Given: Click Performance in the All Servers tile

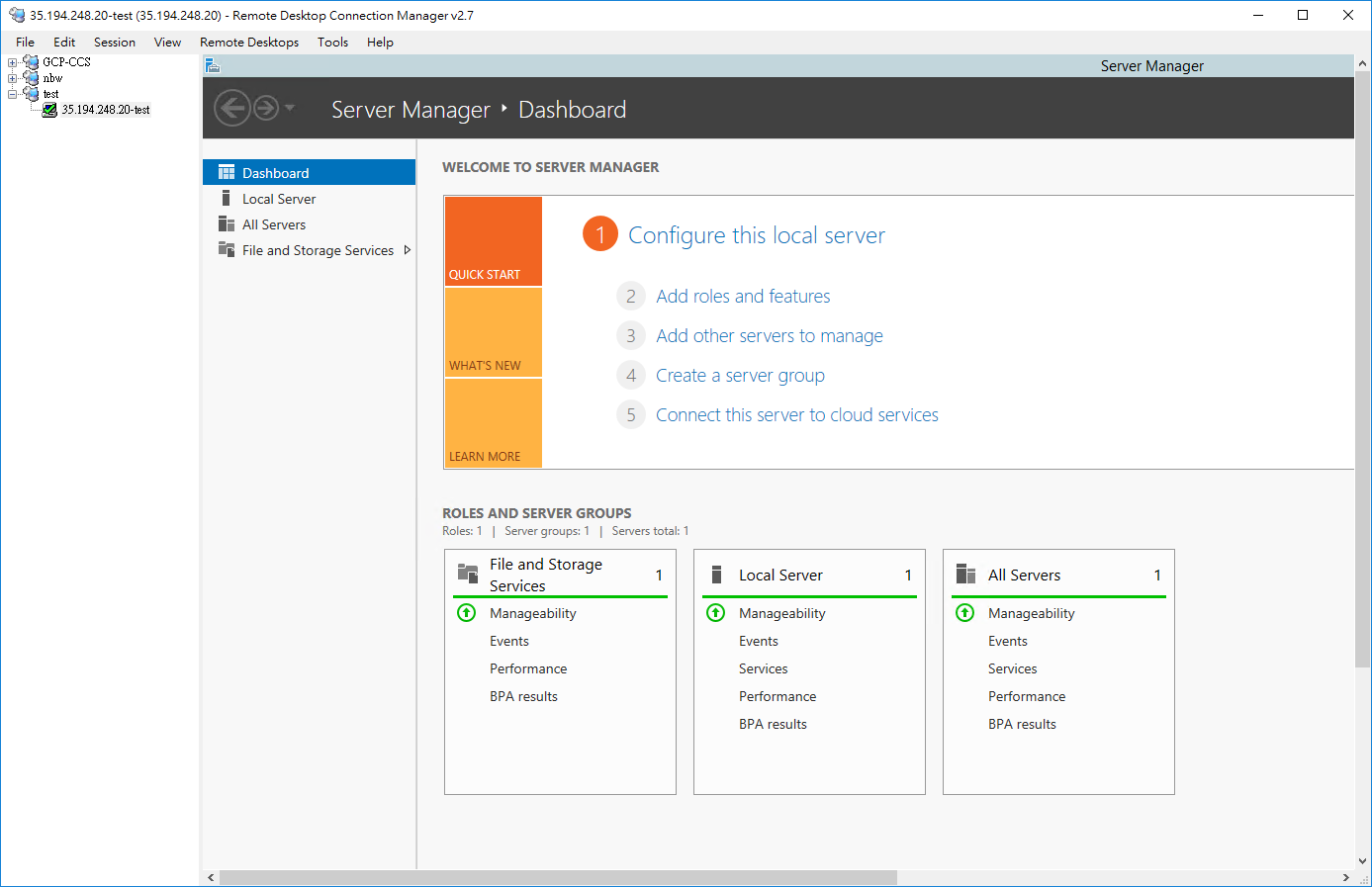Looking at the screenshot, I should click(x=1027, y=696).
